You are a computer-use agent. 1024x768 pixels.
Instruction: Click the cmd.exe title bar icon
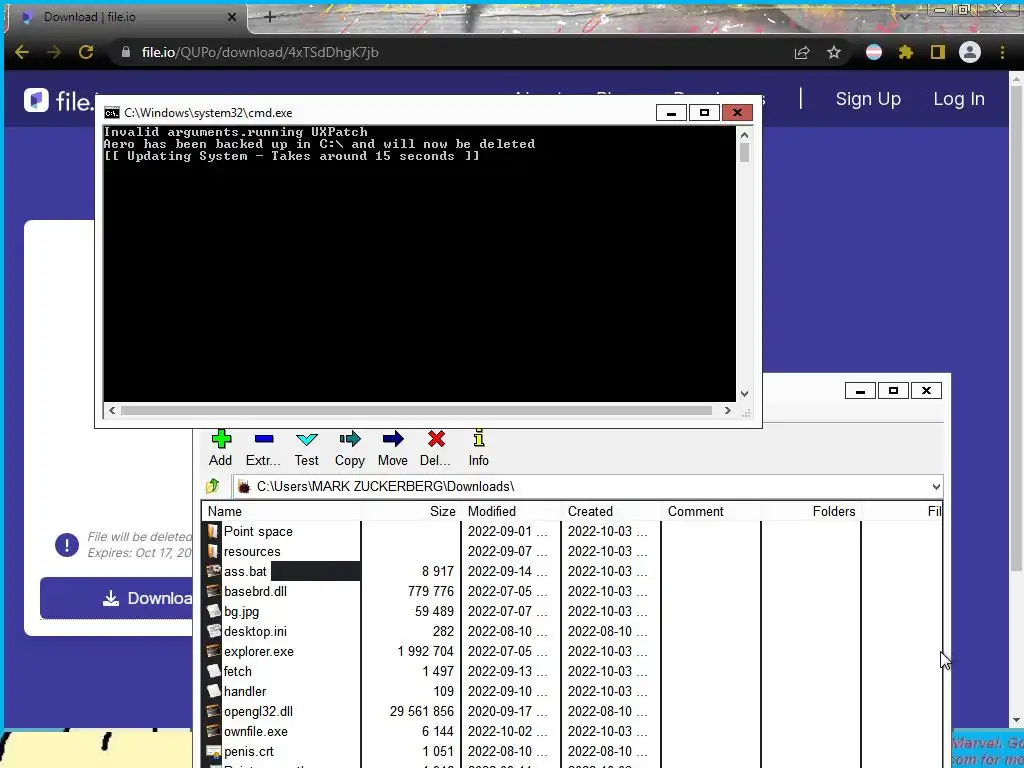tap(112, 113)
